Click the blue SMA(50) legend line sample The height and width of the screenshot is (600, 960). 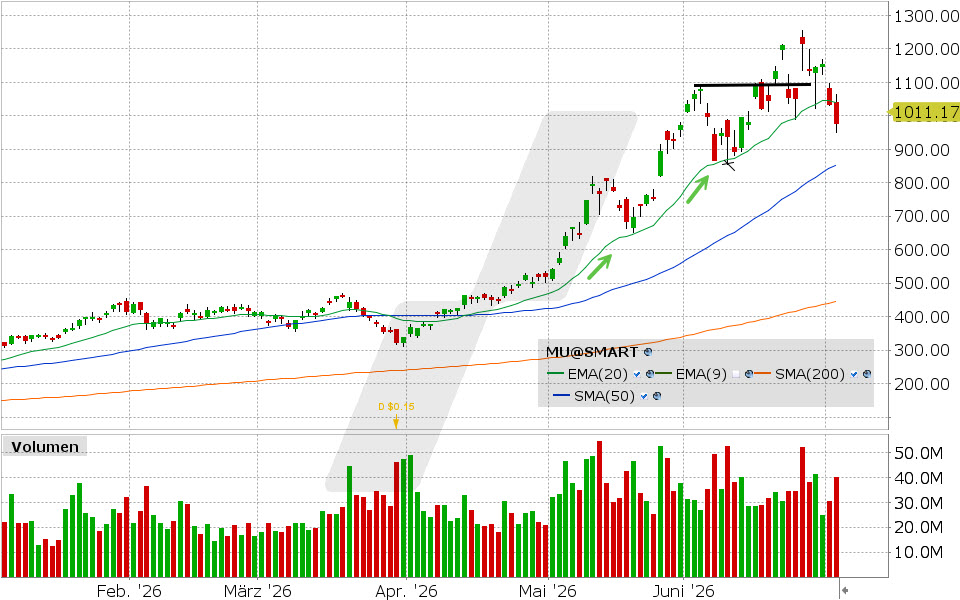561,396
